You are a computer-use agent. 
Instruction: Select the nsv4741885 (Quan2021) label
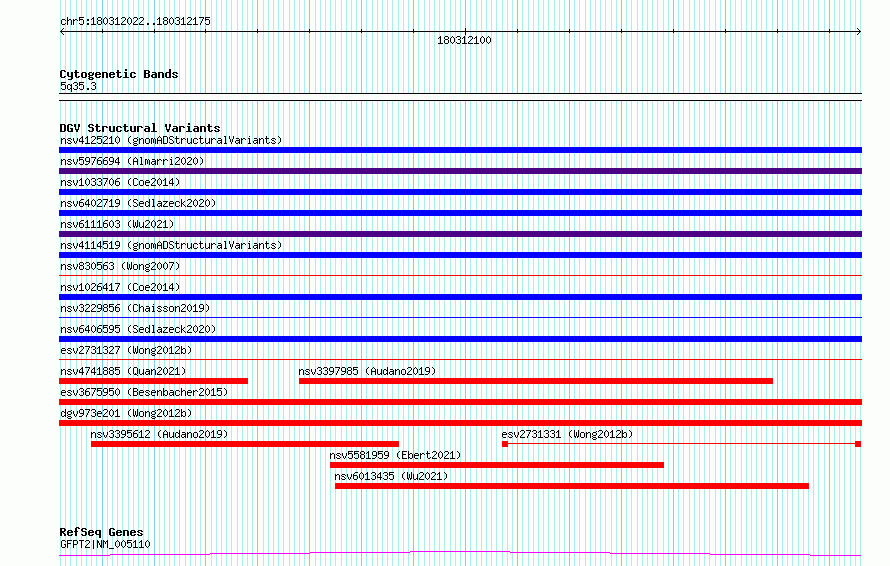(123, 371)
